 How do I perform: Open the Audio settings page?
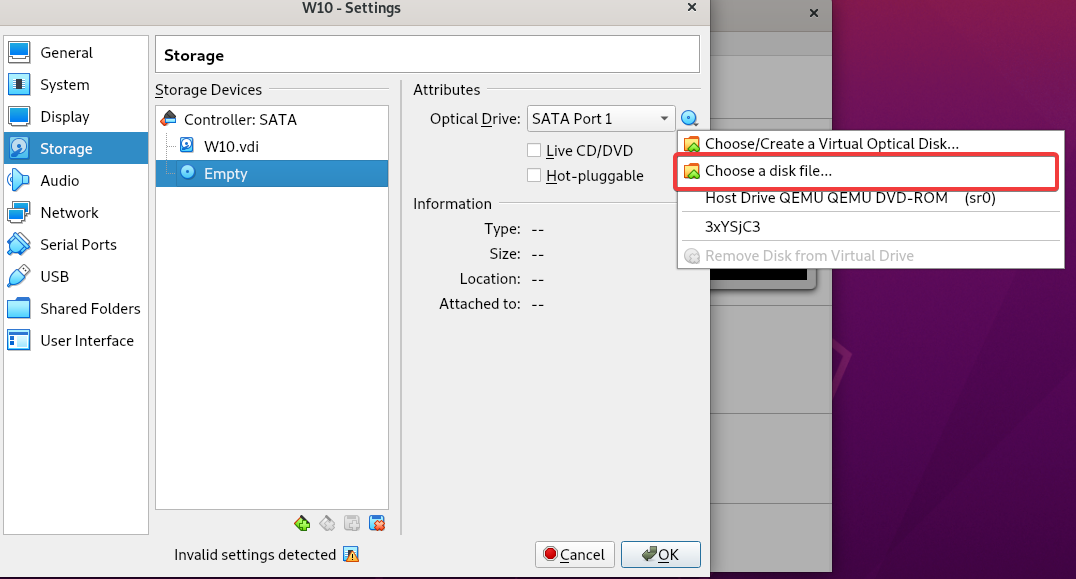coord(75,180)
